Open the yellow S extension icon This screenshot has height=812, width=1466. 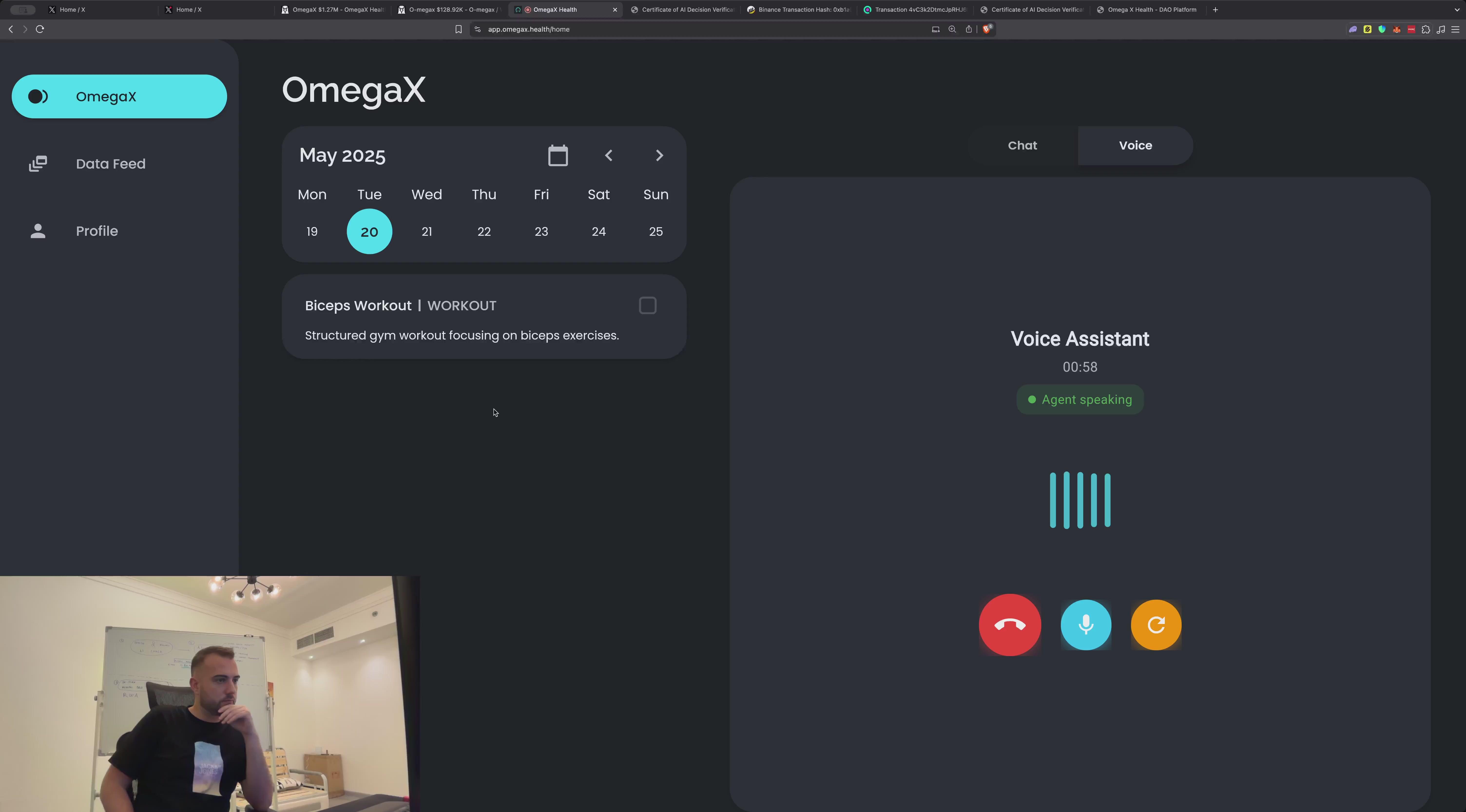tap(1368, 29)
